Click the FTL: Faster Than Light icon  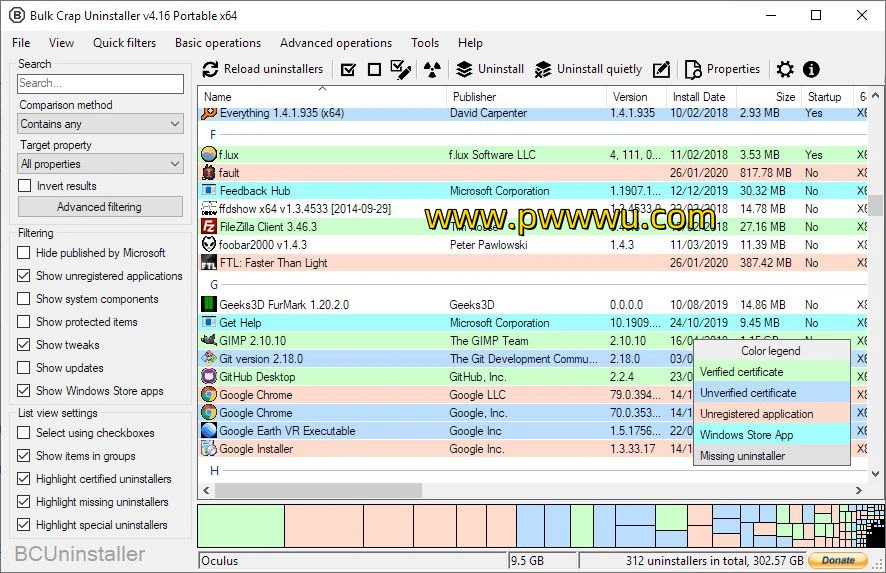(x=209, y=263)
